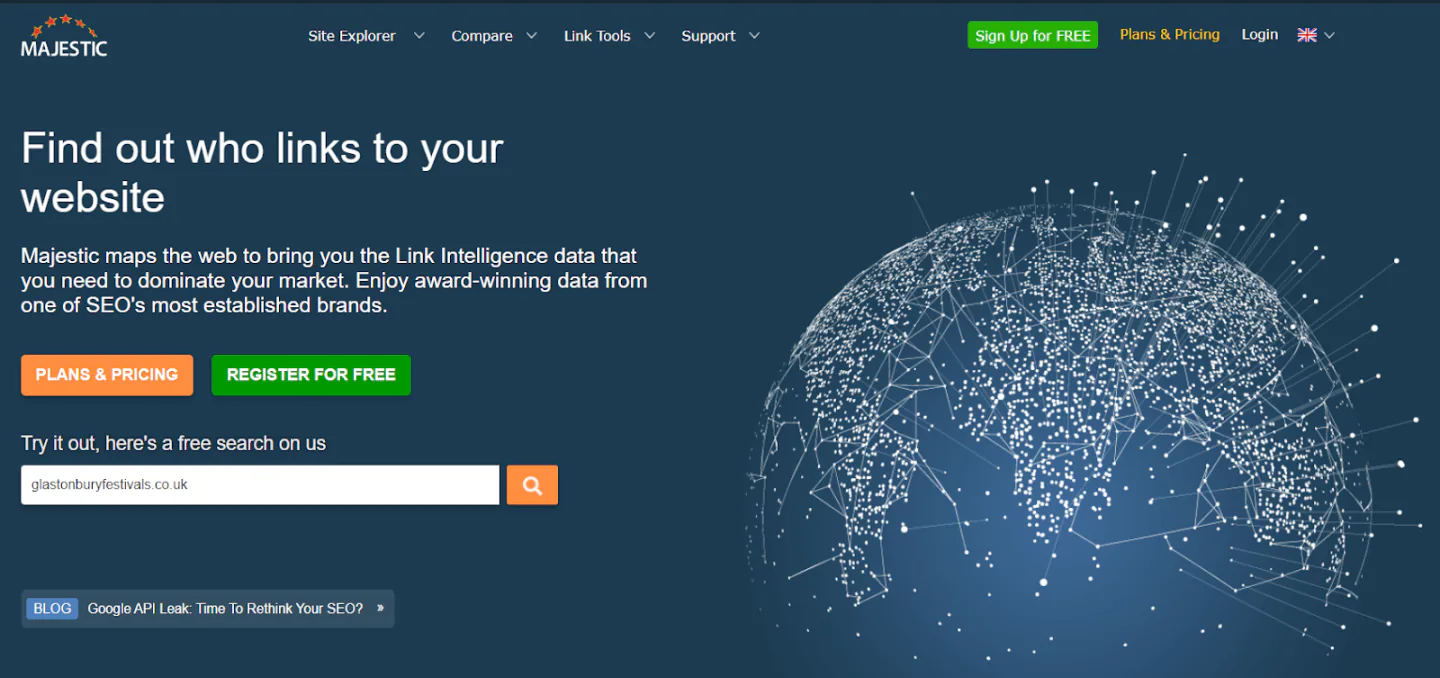Click the BLOG badge label

(52, 608)
